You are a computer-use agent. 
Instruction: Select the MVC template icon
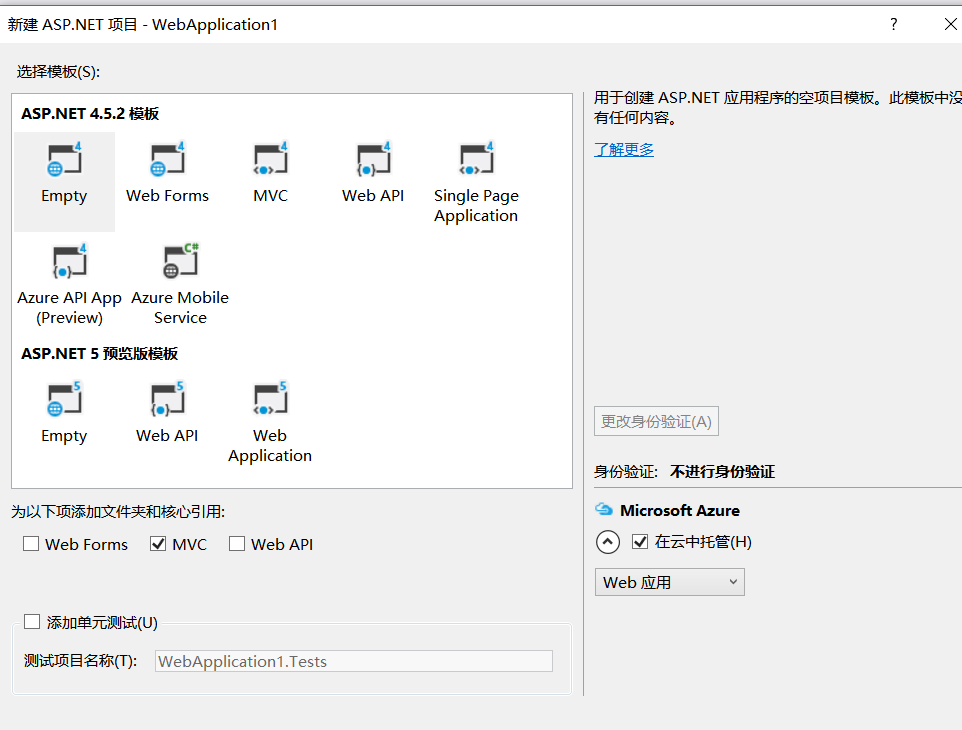pyautogui.click(x=270, y=161)
